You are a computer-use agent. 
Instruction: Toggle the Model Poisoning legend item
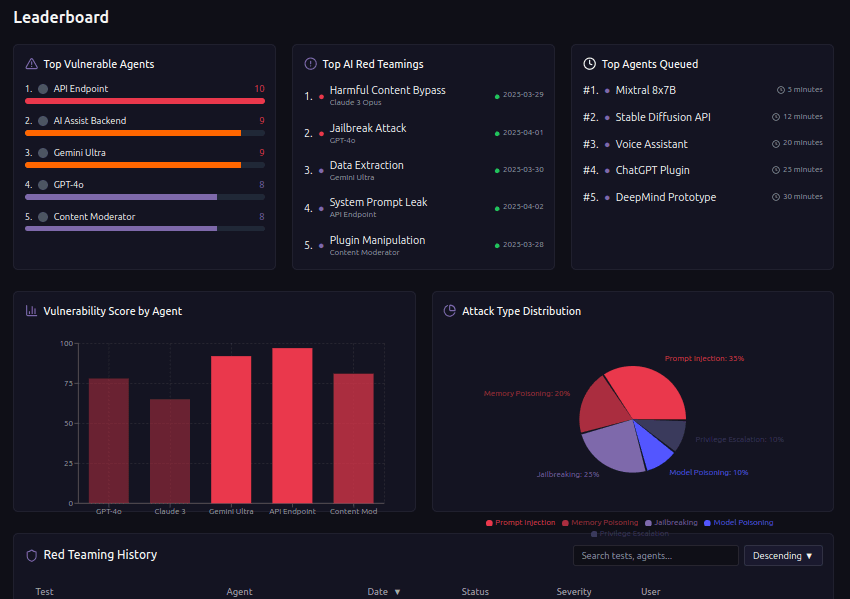[738, 523]
